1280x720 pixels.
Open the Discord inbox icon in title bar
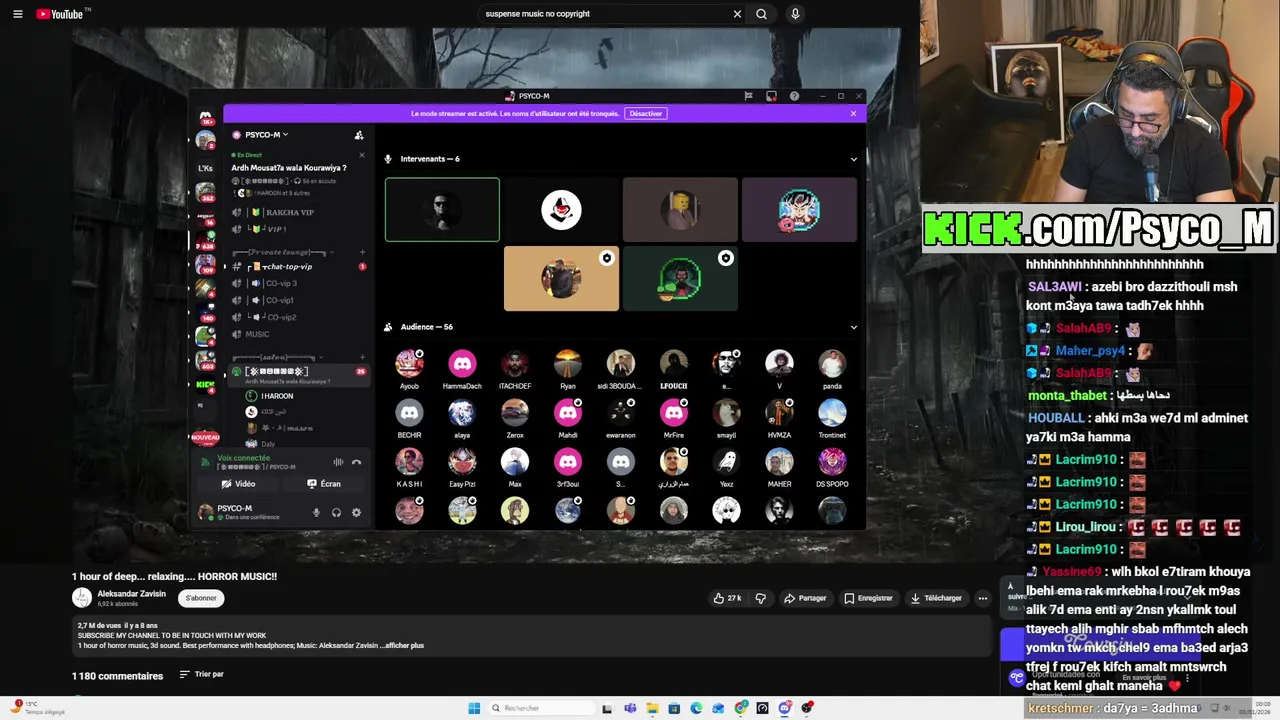coord(771,96)
